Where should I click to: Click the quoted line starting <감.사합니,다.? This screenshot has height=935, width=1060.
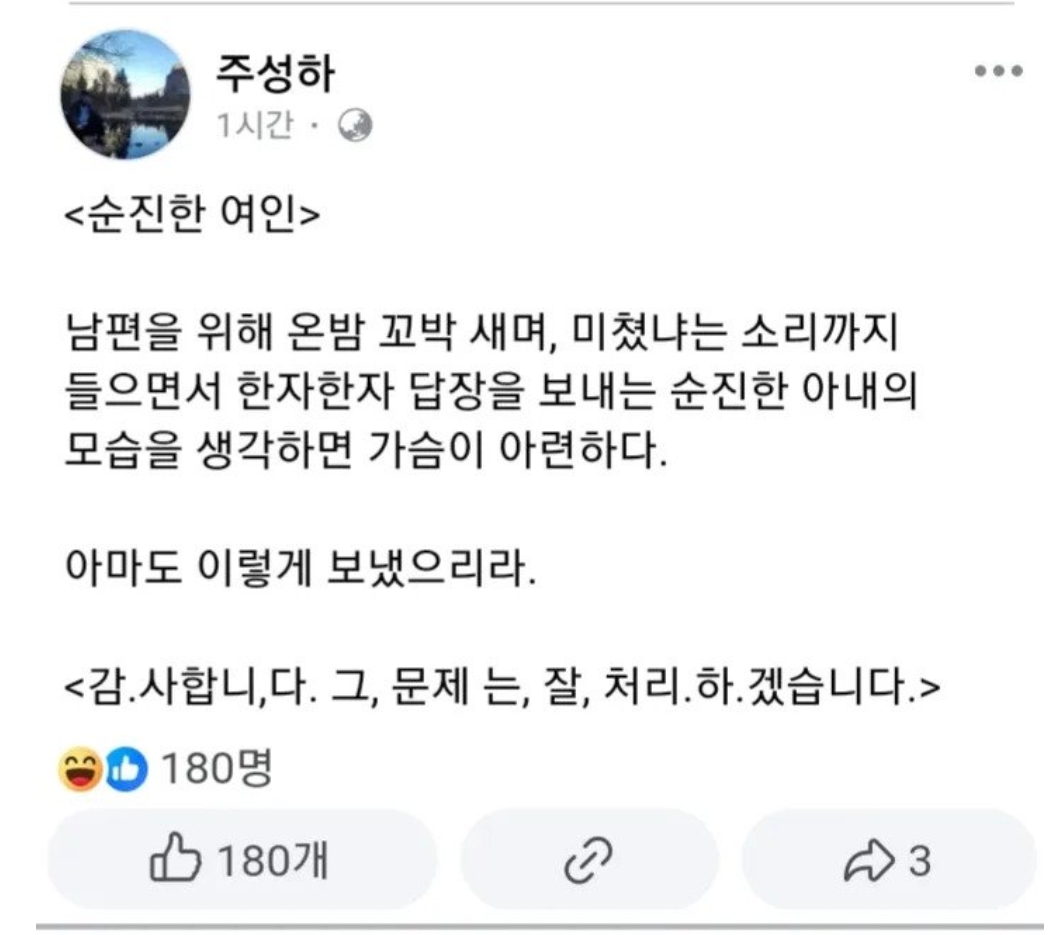coord(502,689)
